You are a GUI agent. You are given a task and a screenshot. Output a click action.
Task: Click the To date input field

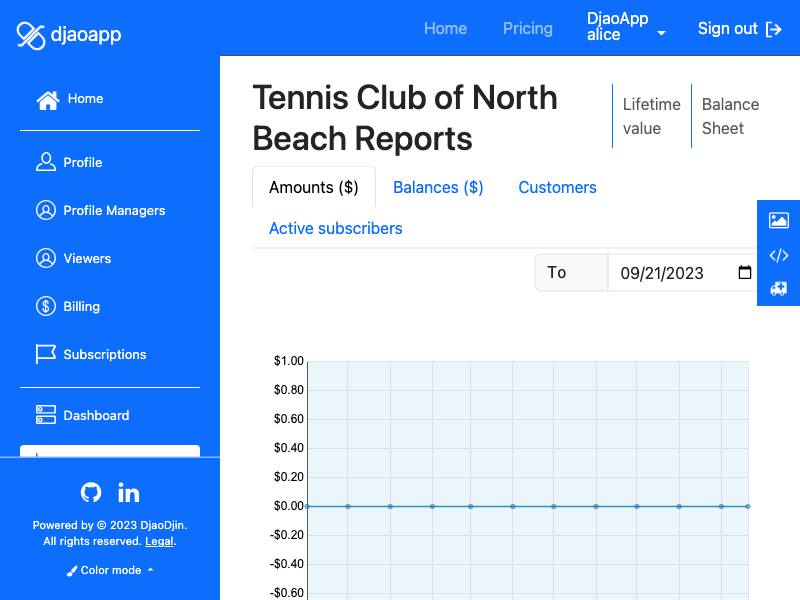pos(682,272)
